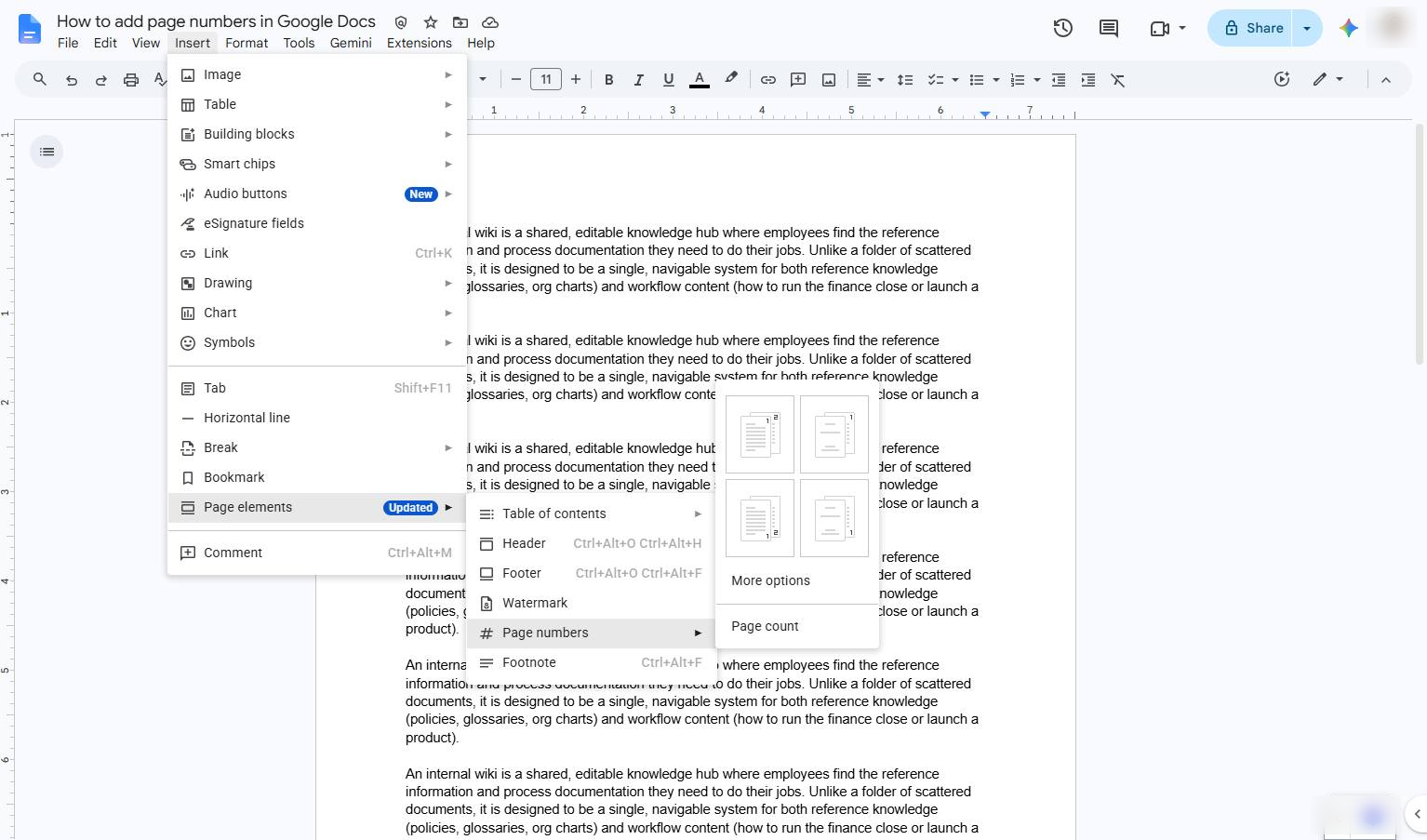Screen dimensions: 1427x840
Task: Click the document title text
Action: (216, 21)
